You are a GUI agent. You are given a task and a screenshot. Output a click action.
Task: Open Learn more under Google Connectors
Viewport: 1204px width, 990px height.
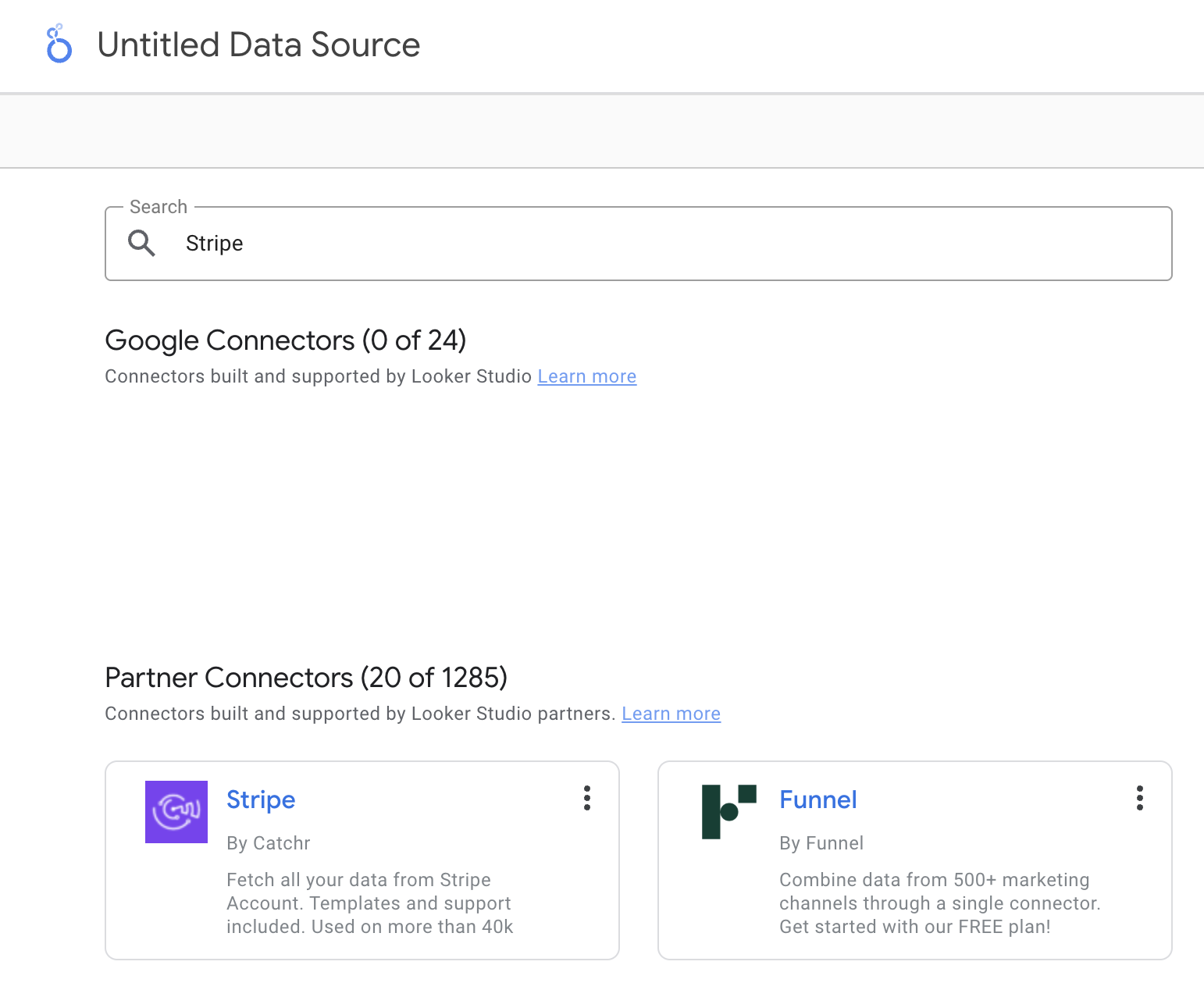pyautogui.click(x=586, y=376)
